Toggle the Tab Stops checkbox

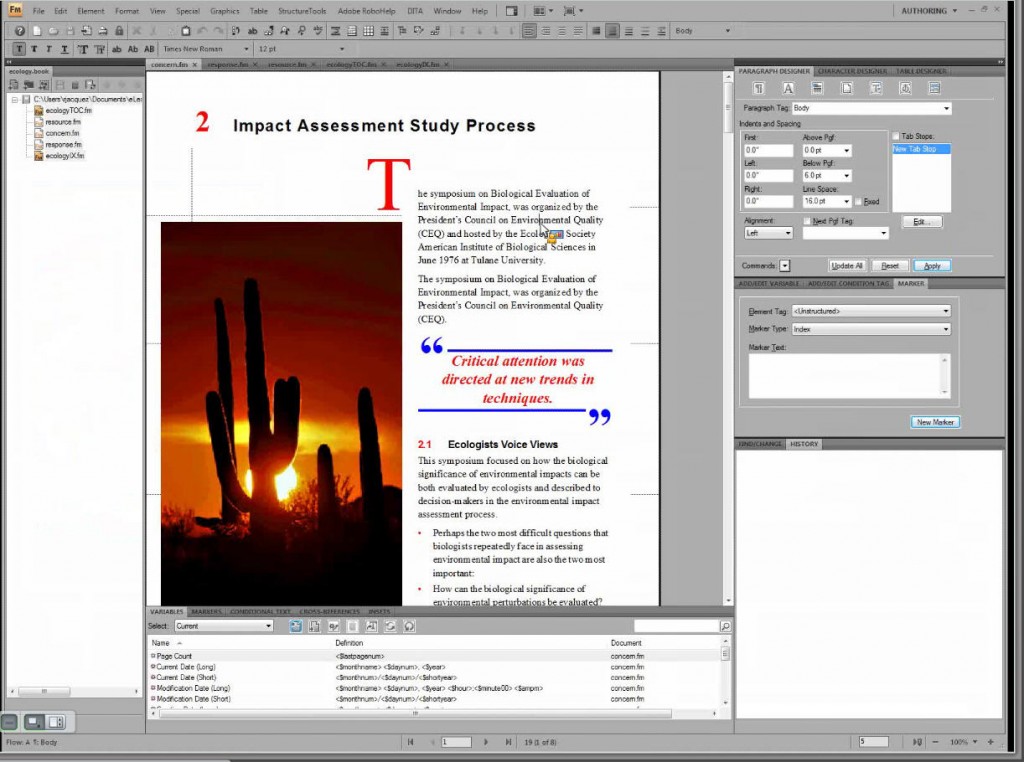[x=895, y=136]
